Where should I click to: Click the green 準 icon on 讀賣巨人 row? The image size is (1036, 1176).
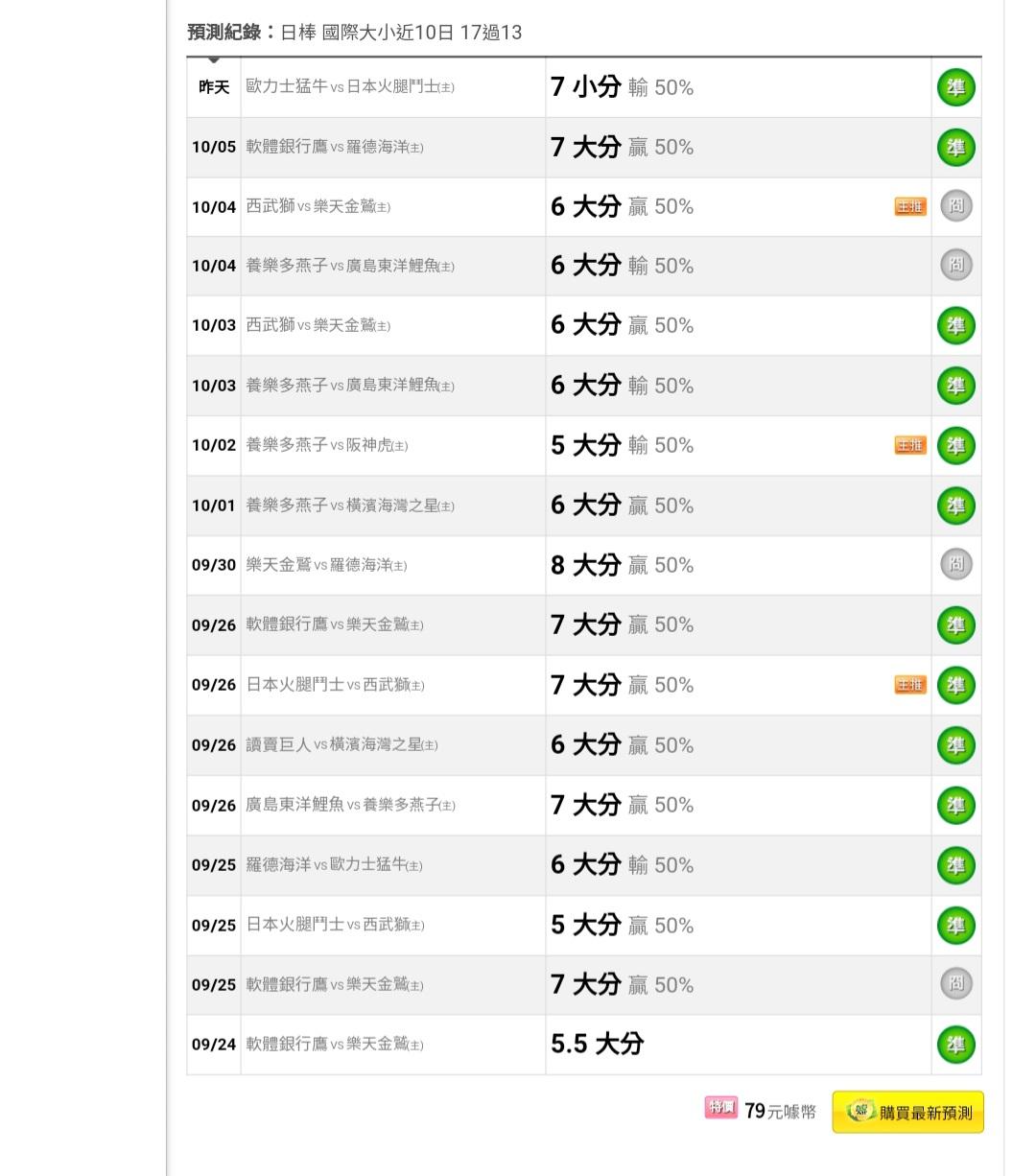[955, 745]
